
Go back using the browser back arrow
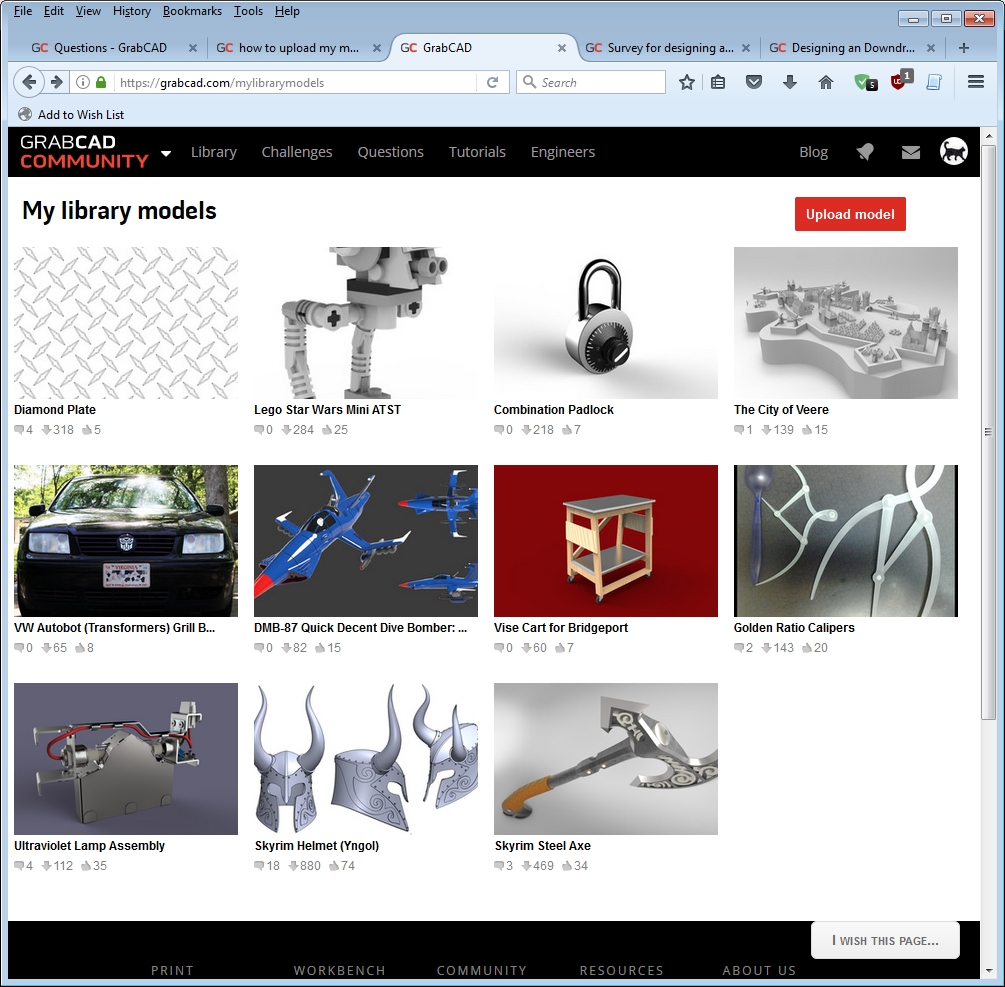click(x=29, y=82)
